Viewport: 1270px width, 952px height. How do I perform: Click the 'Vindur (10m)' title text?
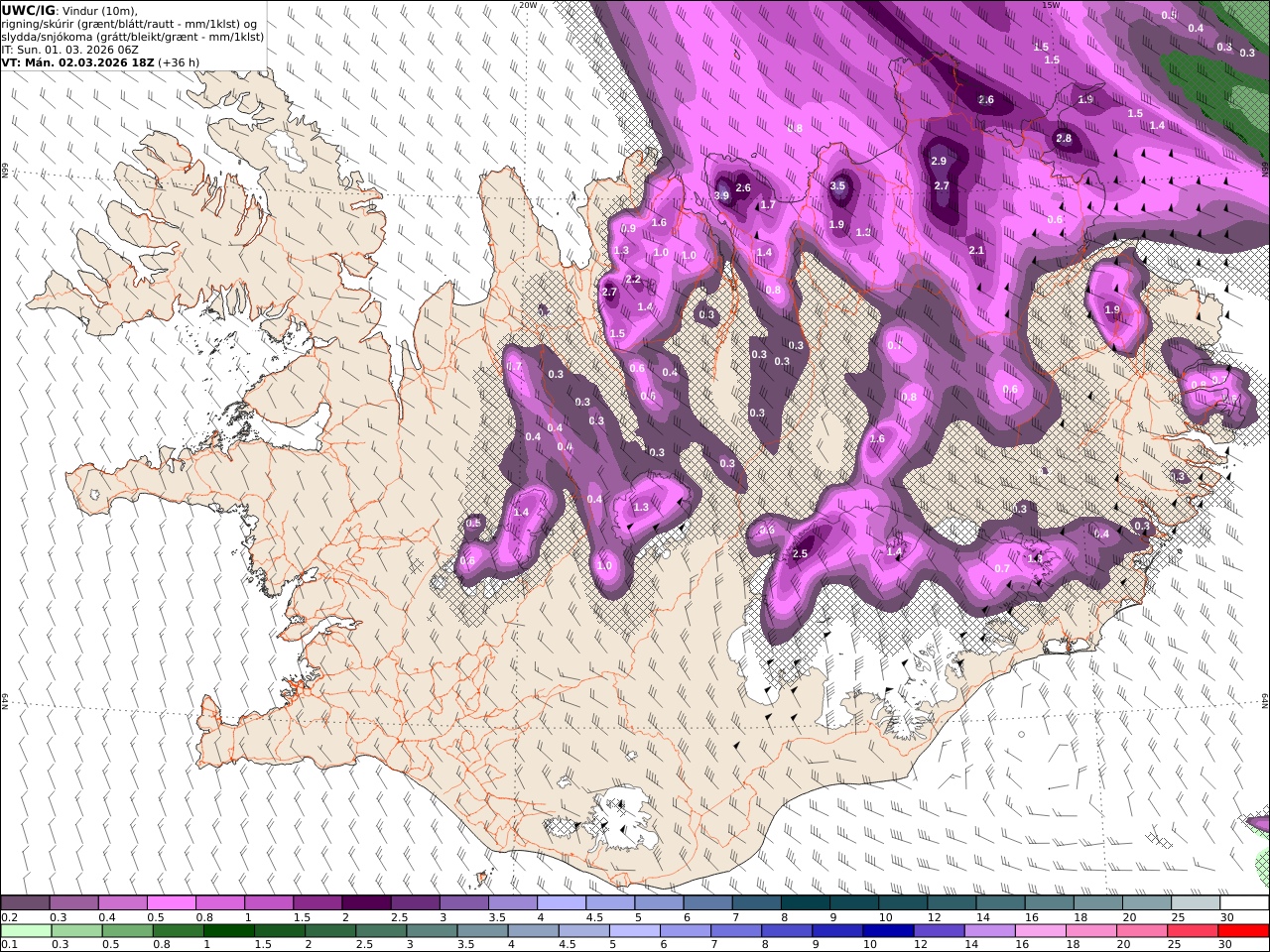99,10
